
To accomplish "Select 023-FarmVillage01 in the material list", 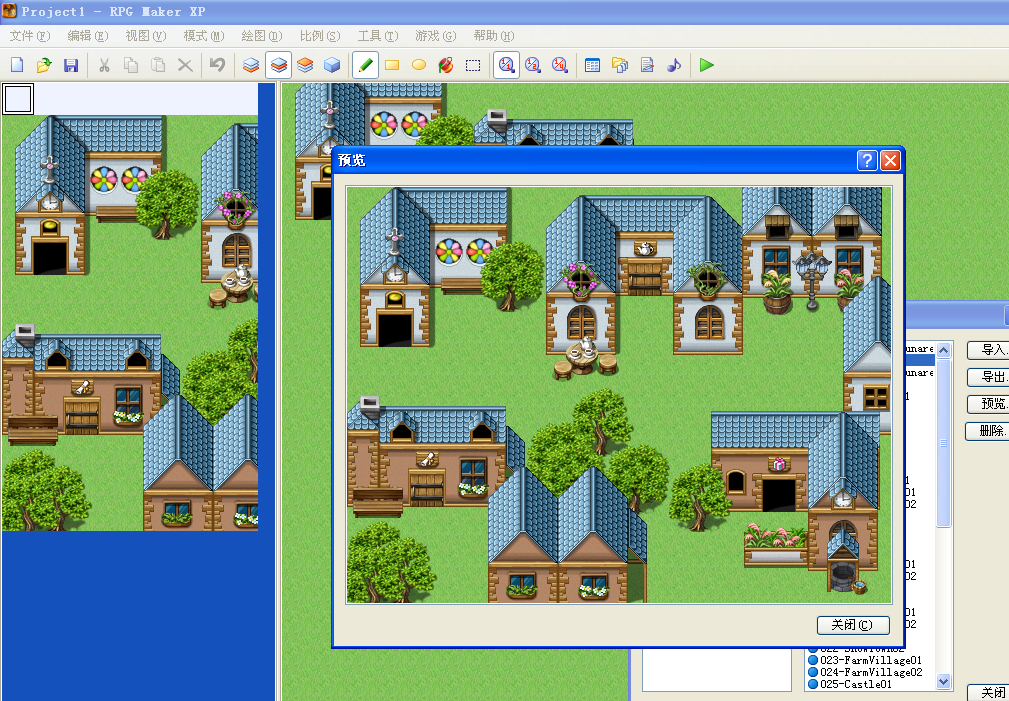I will [x=871, y=660].
